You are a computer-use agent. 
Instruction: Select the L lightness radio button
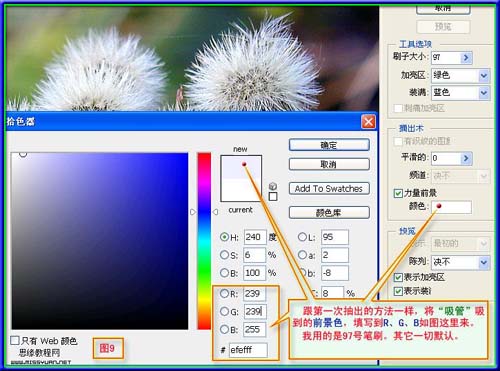pyautogui.click(x=302, y=237)
